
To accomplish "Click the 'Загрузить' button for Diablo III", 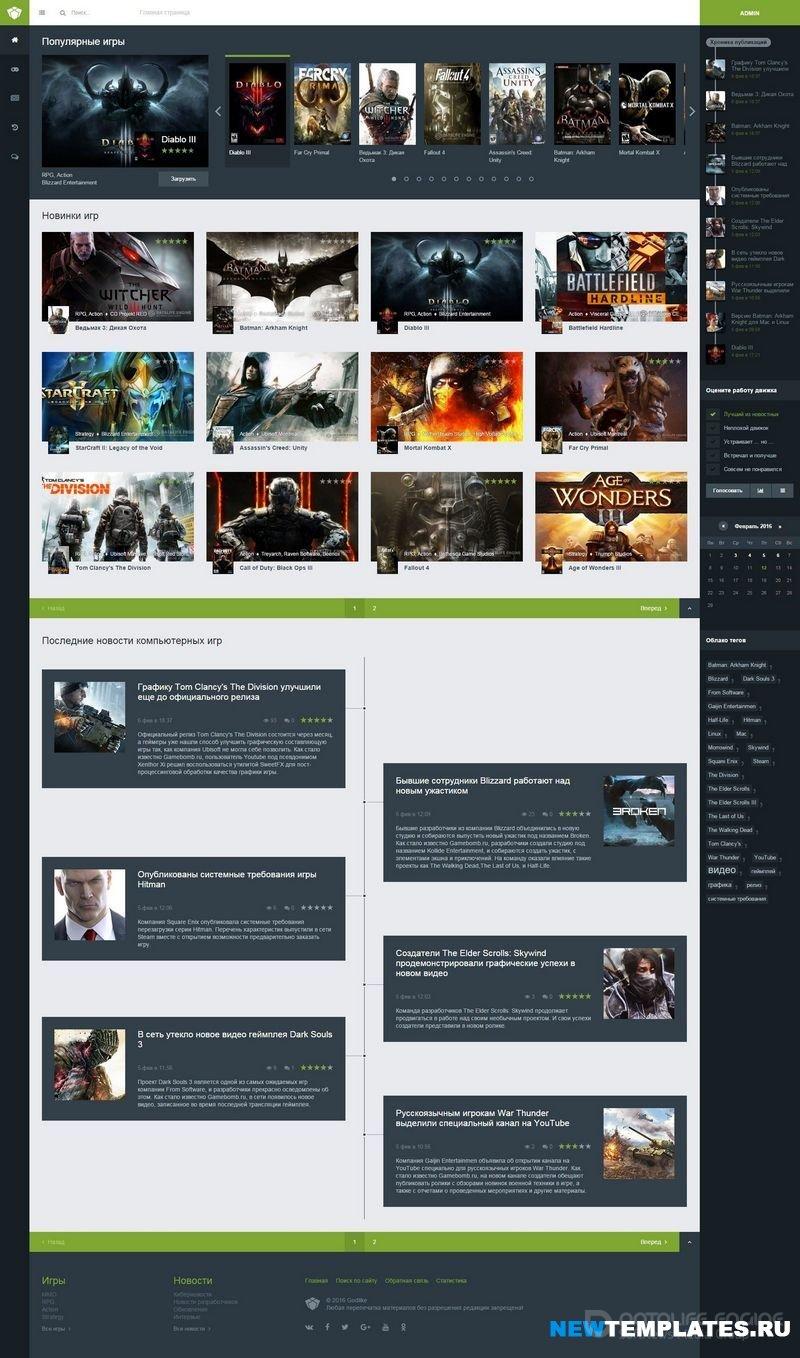I will [x=183, y=179].
